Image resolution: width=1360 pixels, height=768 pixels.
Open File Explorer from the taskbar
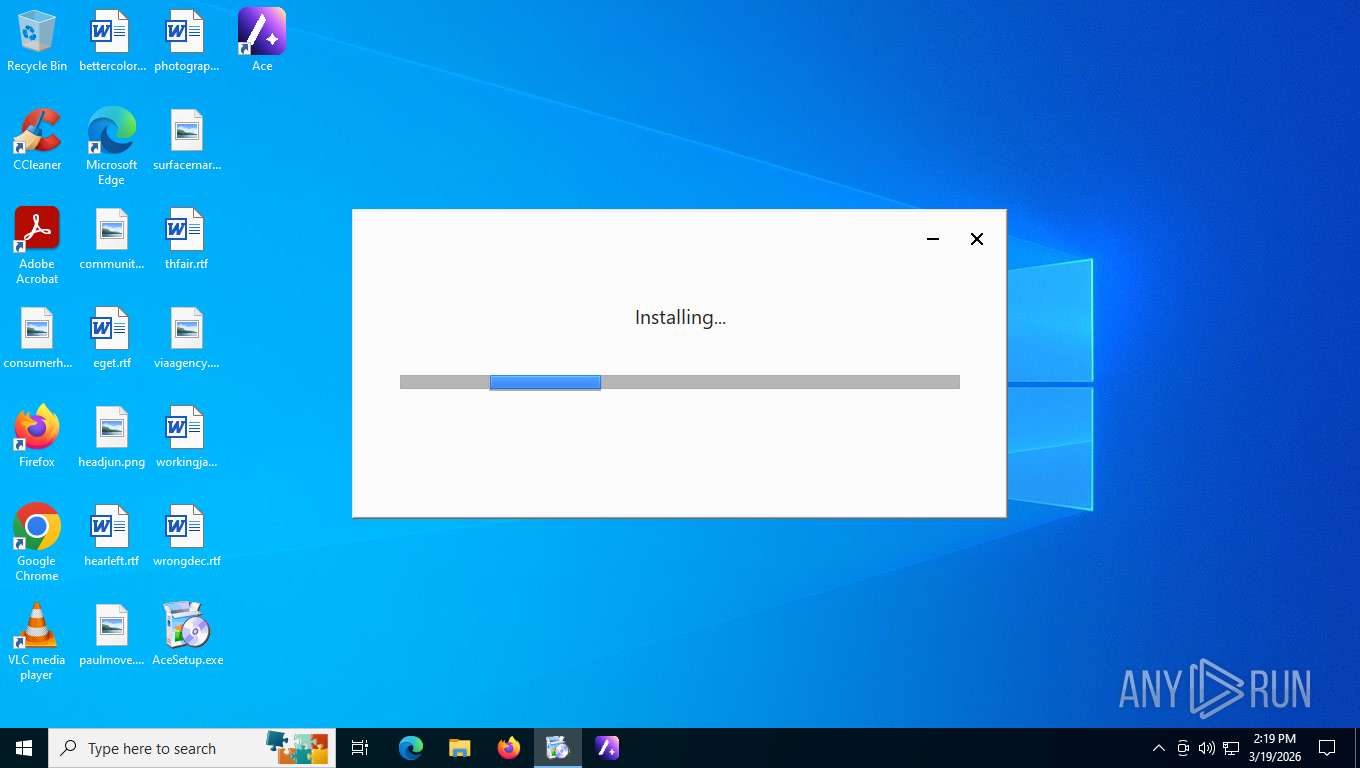(460, 748)
